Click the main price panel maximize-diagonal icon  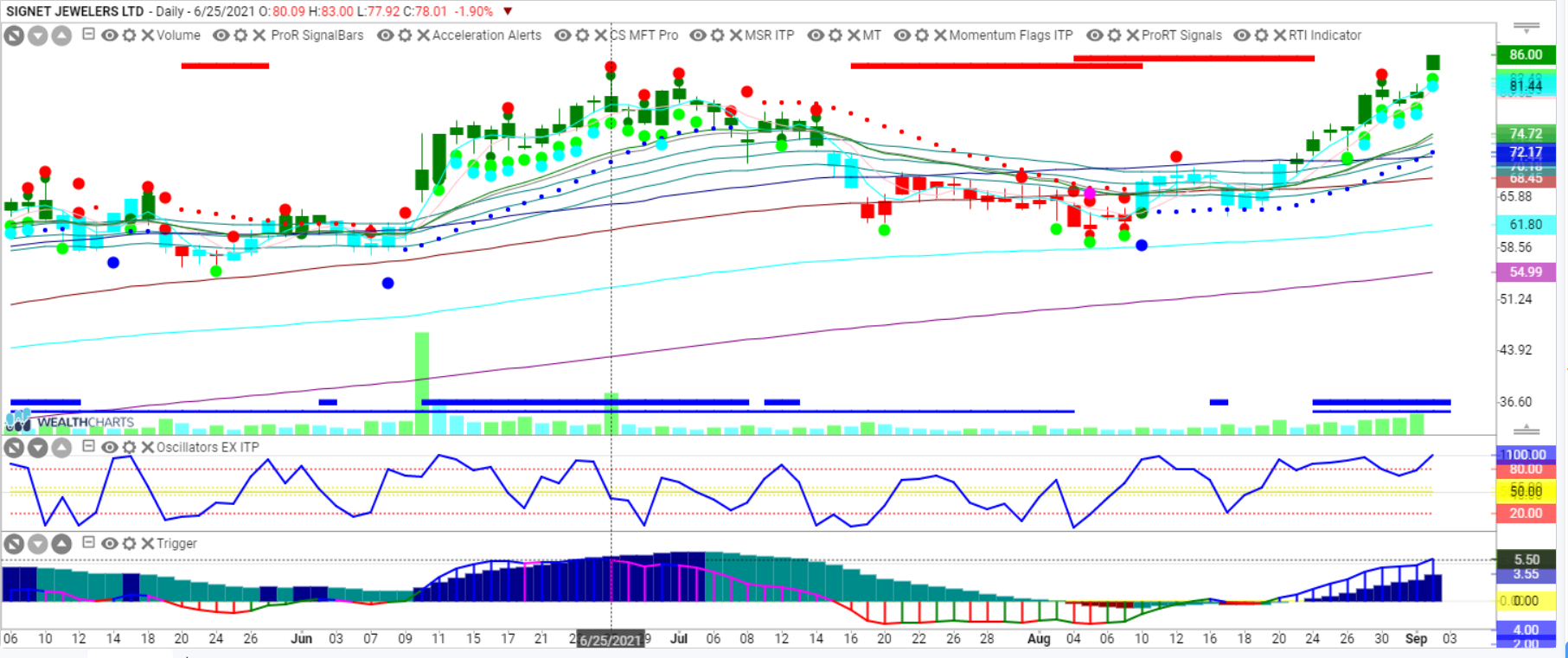coord(14,35)
